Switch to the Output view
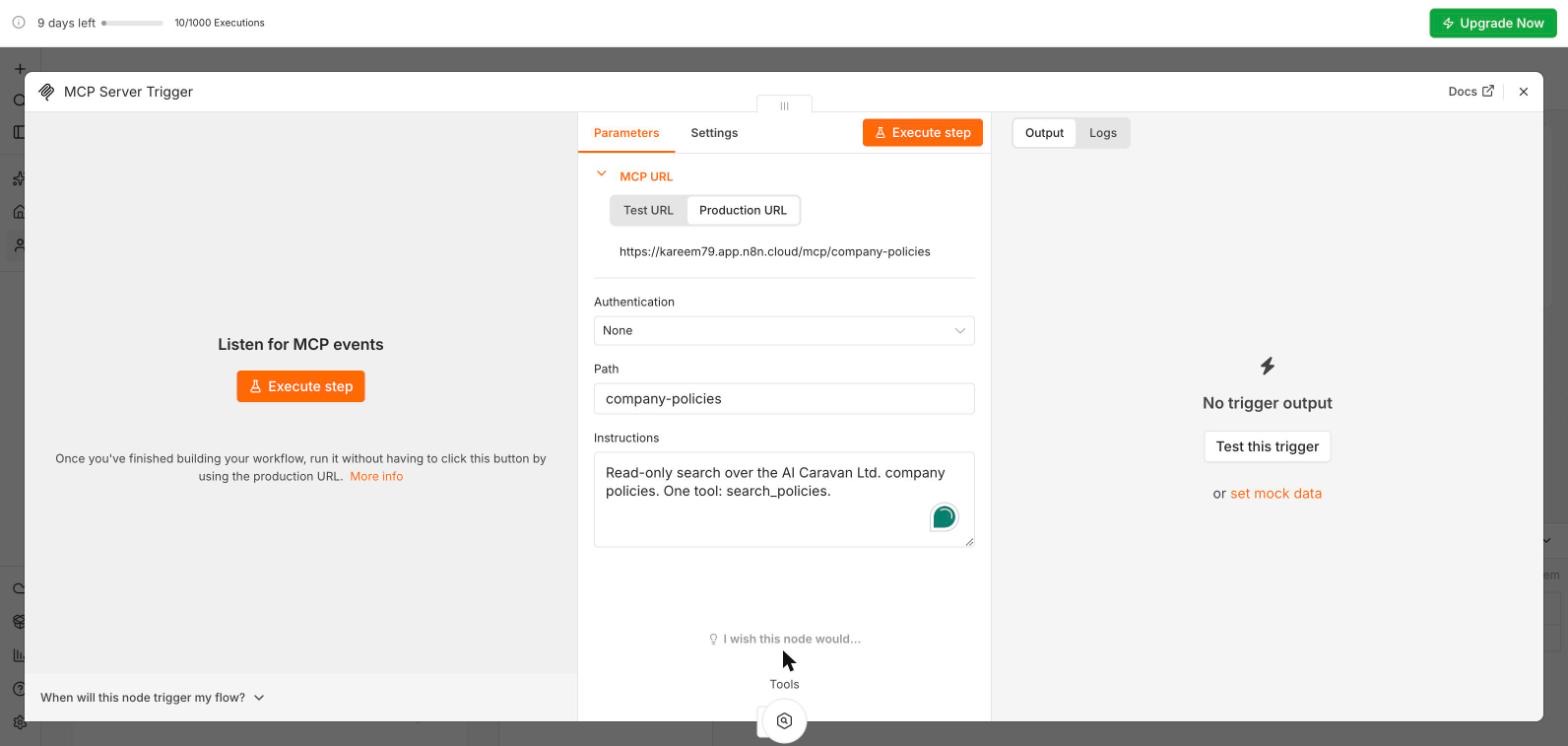The width and height of the screenshot is (1568, 746). point(1044,133)
